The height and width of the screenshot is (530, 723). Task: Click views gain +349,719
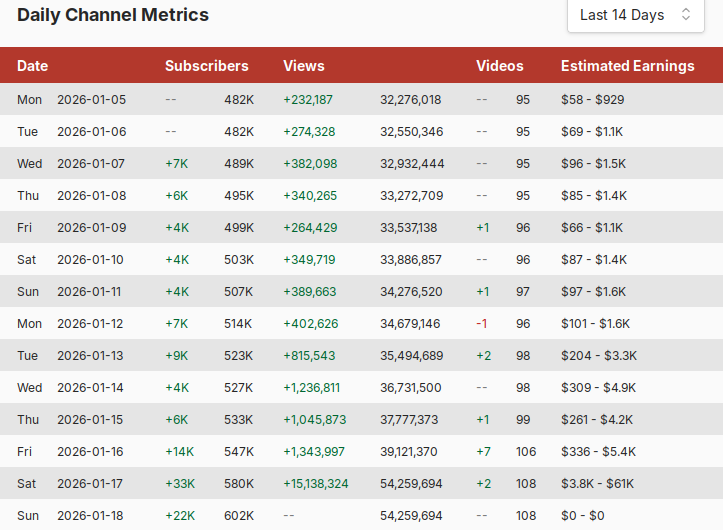(309, 260)
